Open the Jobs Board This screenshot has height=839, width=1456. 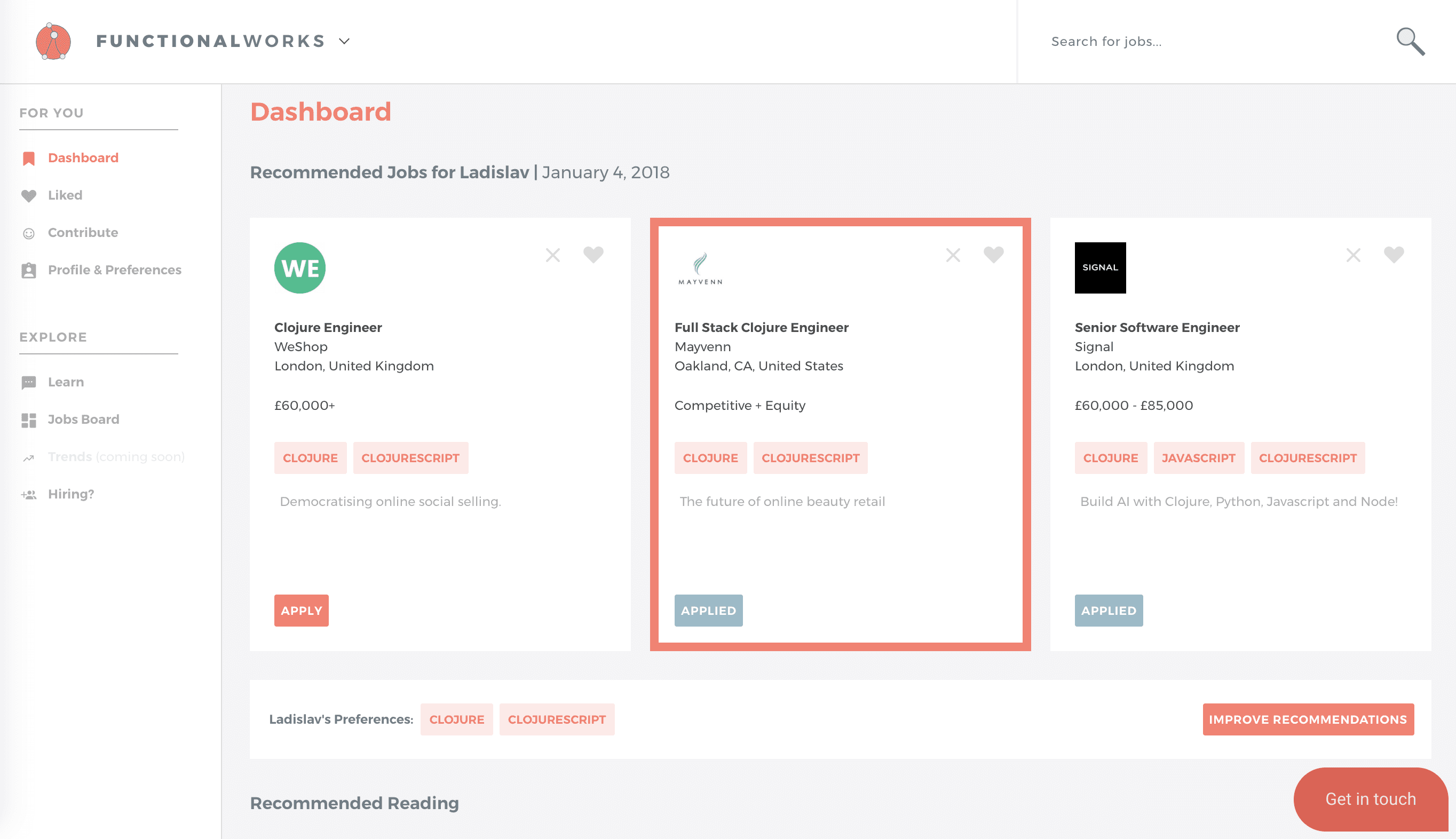[x=84, y=419]
